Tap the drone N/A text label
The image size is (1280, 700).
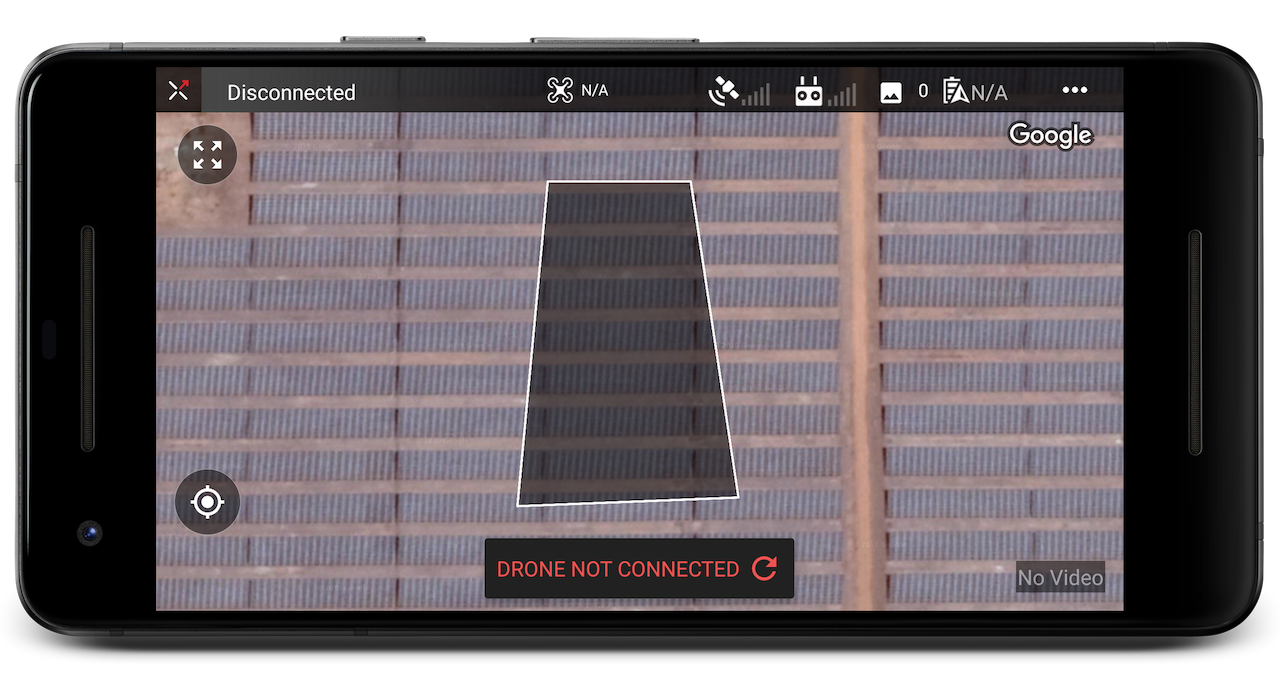[595, 91]
